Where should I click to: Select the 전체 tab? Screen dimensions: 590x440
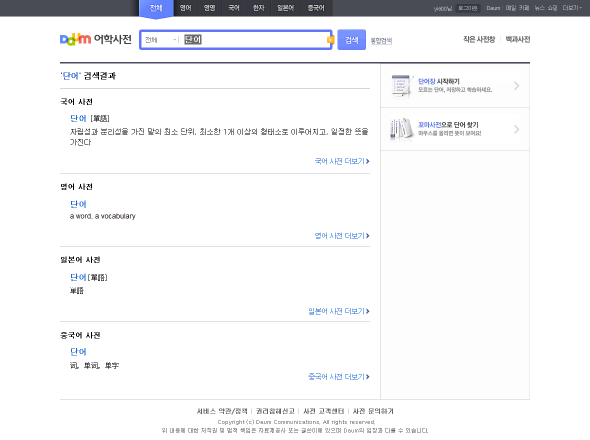coord(156,8)
